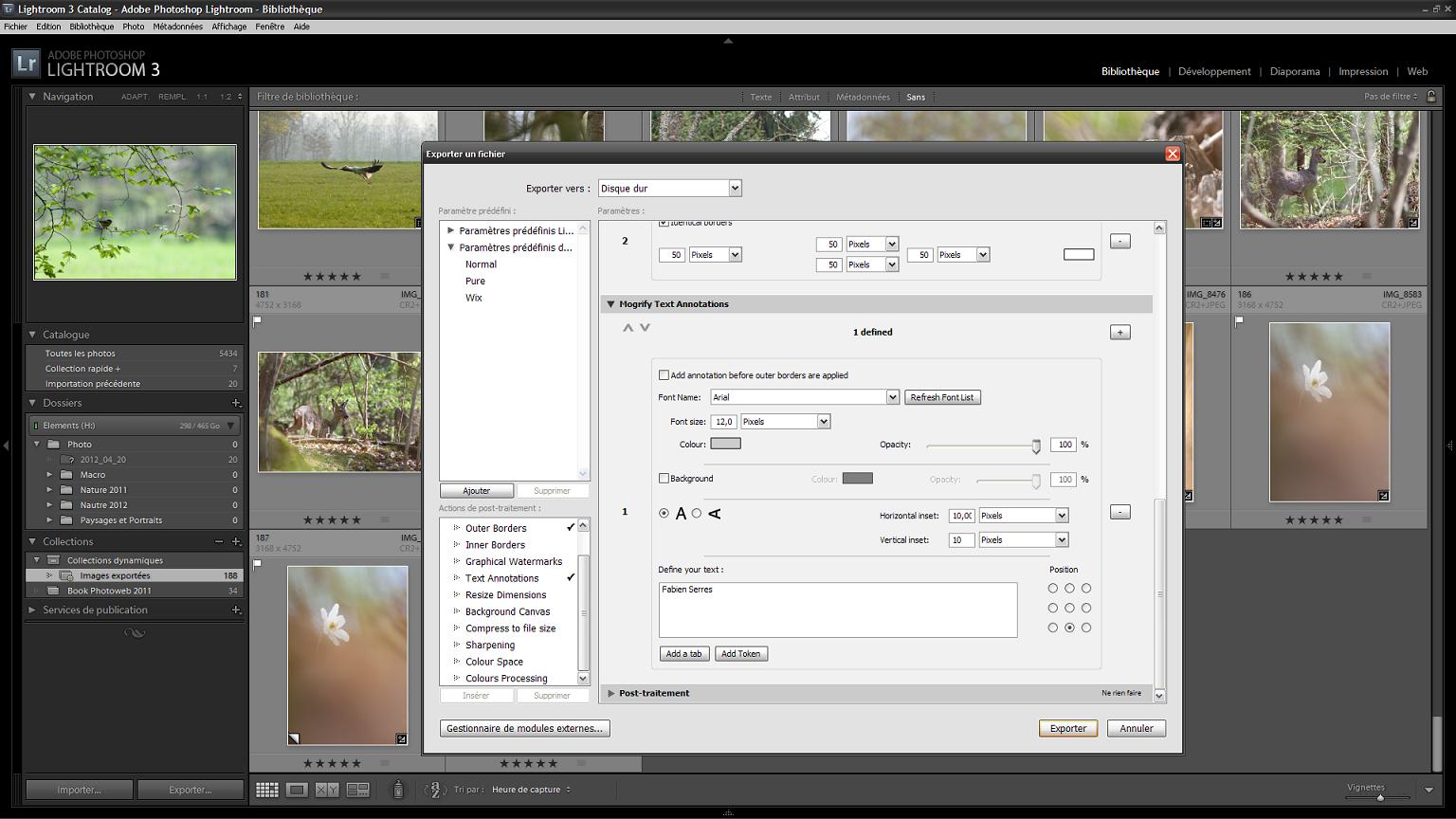Click the Add Token button
This screenshot has height=819, width=1456.
[740, 654]
